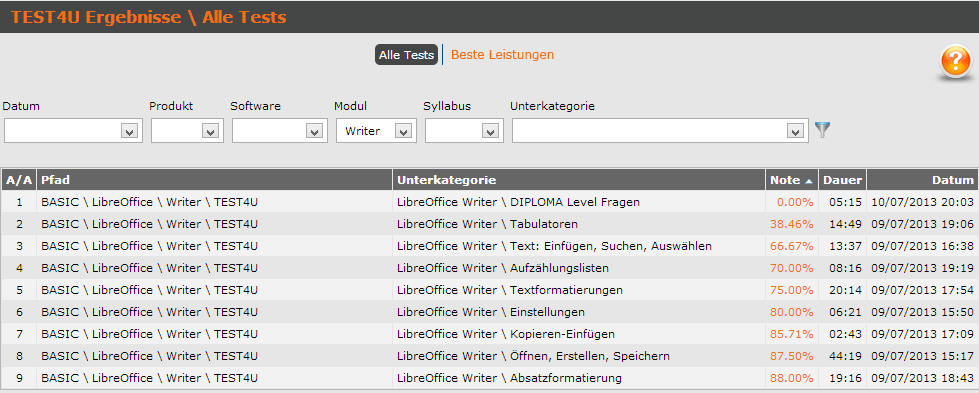Click the date 09/07/2013 17:09

pyautogui.click(x=922, y=334)
